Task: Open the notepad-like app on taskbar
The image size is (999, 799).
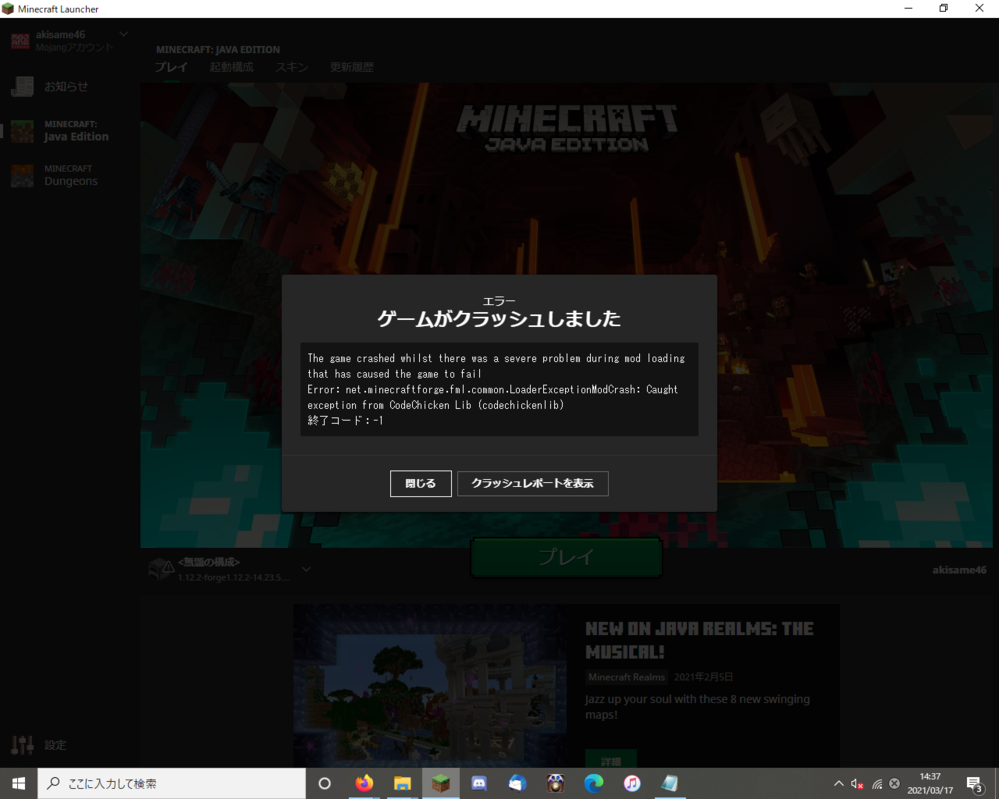Action: [x=670, y=783]
